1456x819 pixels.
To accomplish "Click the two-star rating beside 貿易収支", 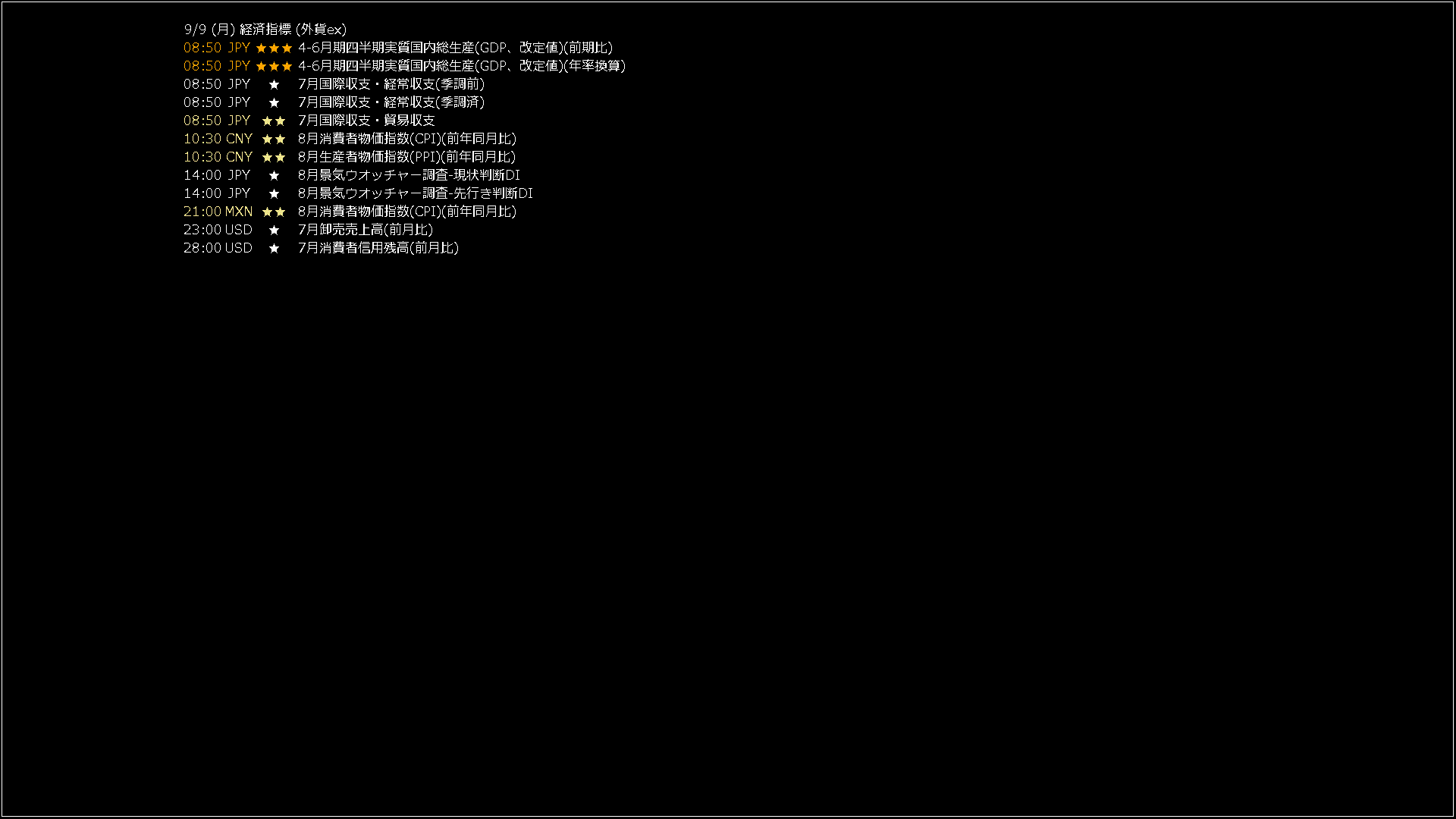I will point(274,121).
